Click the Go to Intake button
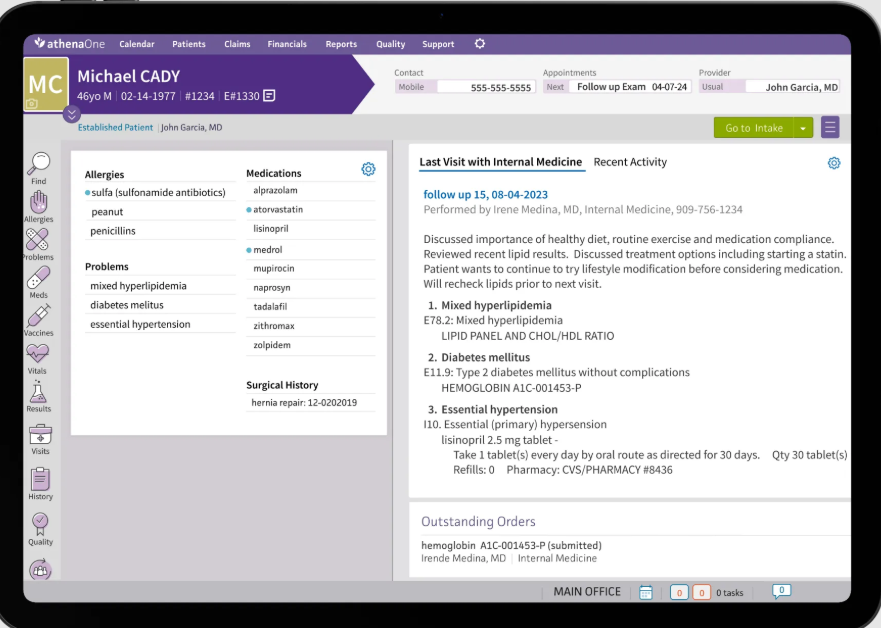Viewport: 881px width, 628px height. [753, 128]
